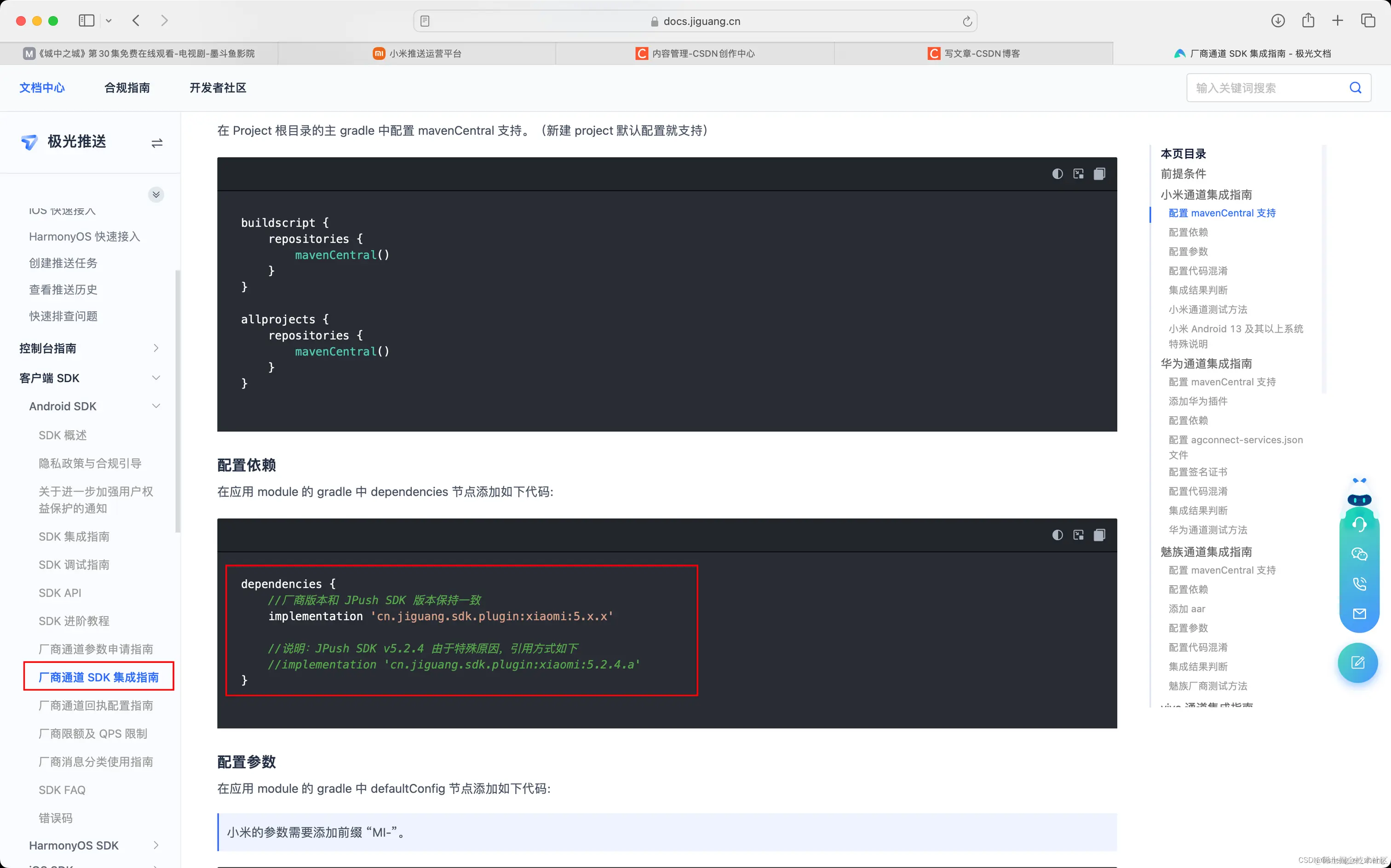Click the email contact icon
1391x868 pixels.
pos(1359,614)
